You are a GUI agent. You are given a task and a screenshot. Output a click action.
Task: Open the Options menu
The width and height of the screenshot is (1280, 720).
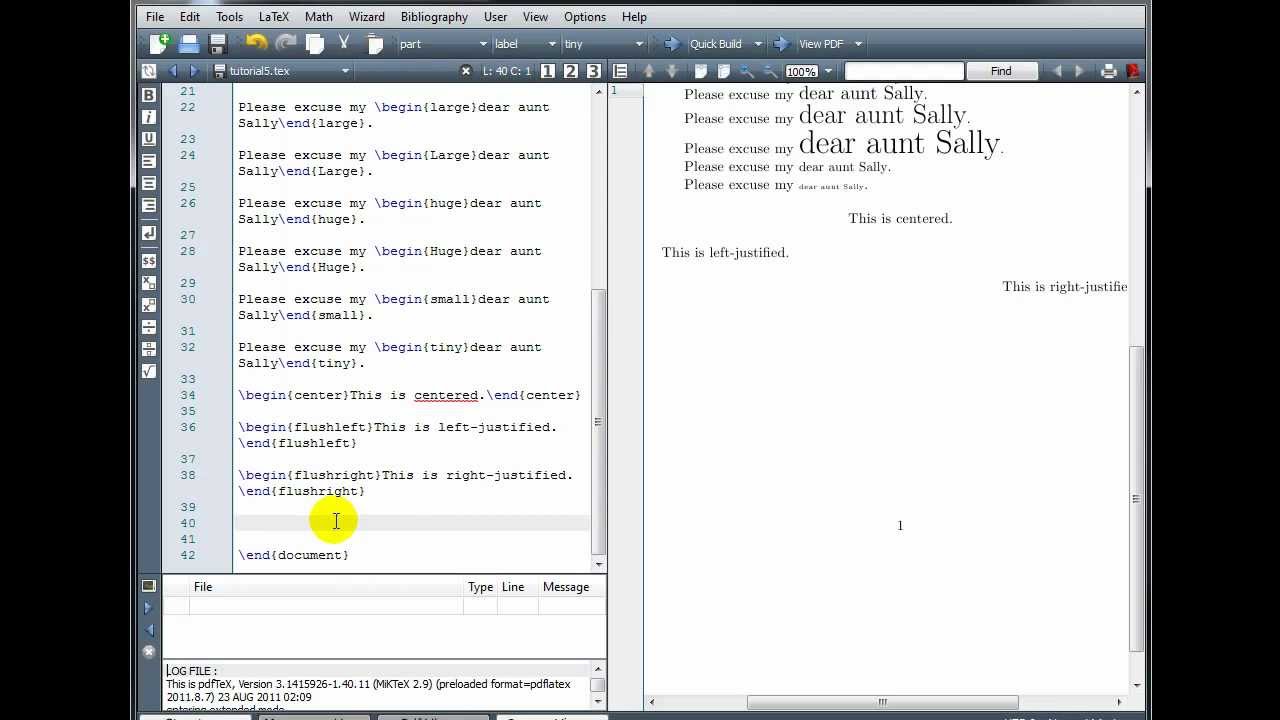pos(585,17)
